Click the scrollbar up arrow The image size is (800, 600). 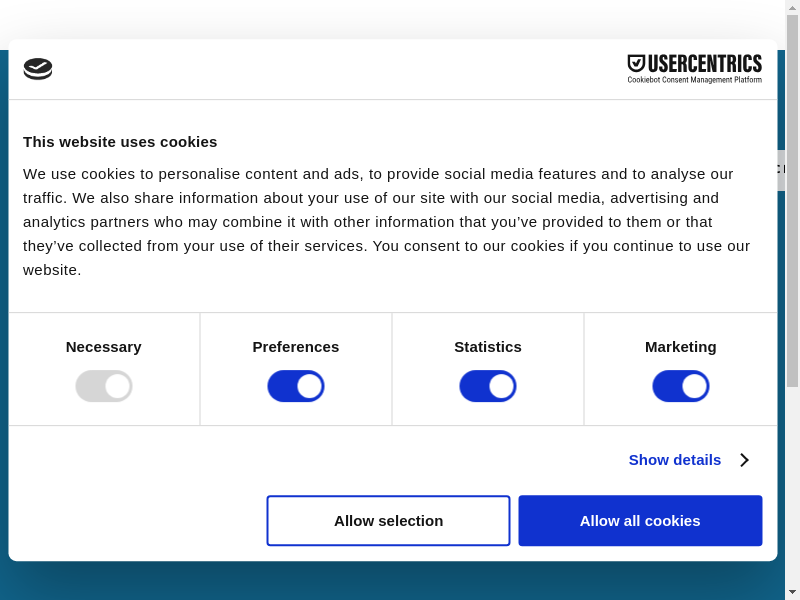click(792, 7)
